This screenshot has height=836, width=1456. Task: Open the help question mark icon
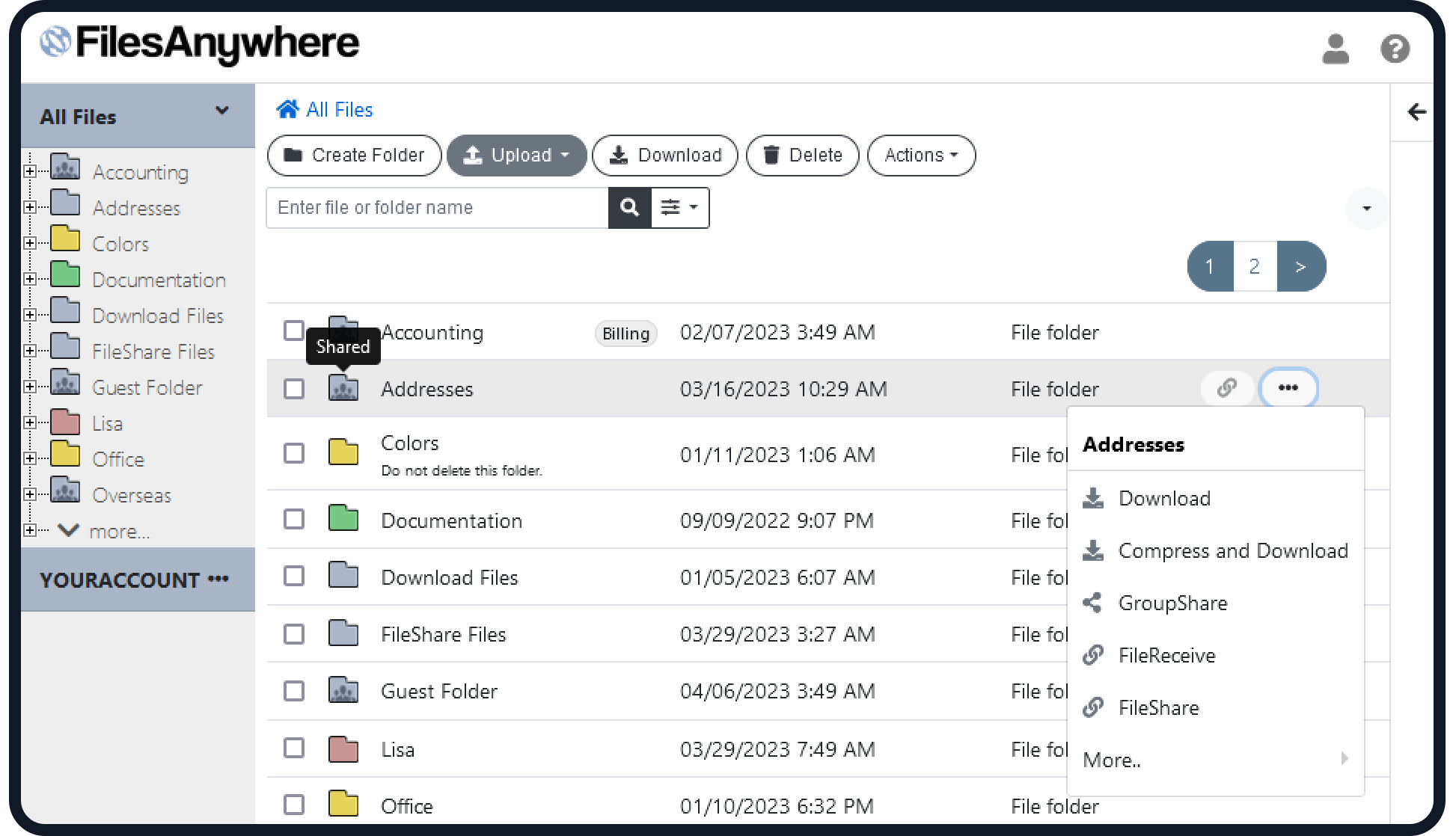pyautogui.click(x=1395, y=49)
